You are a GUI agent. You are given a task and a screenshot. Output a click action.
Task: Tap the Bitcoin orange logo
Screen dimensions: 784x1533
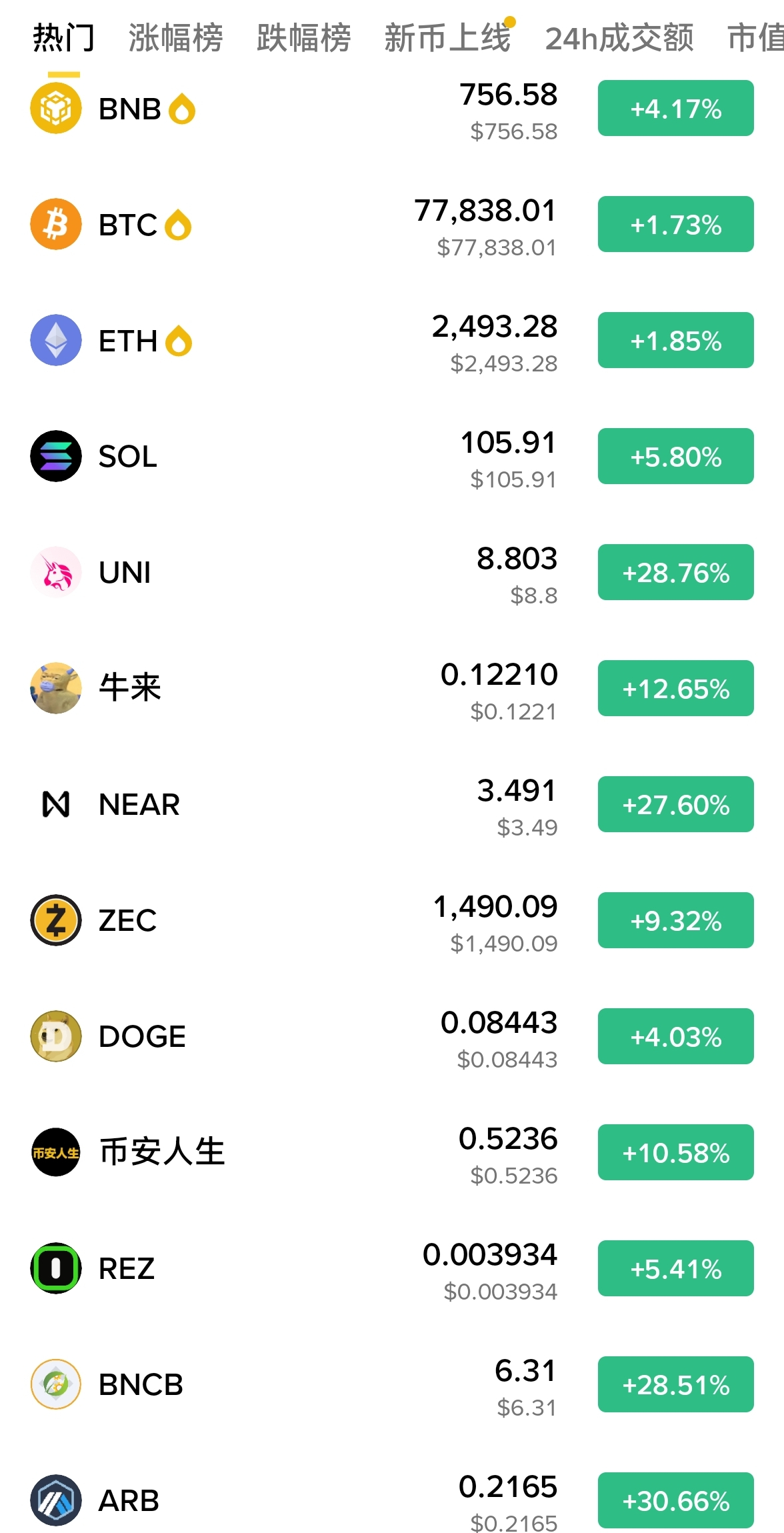point(56,224)
